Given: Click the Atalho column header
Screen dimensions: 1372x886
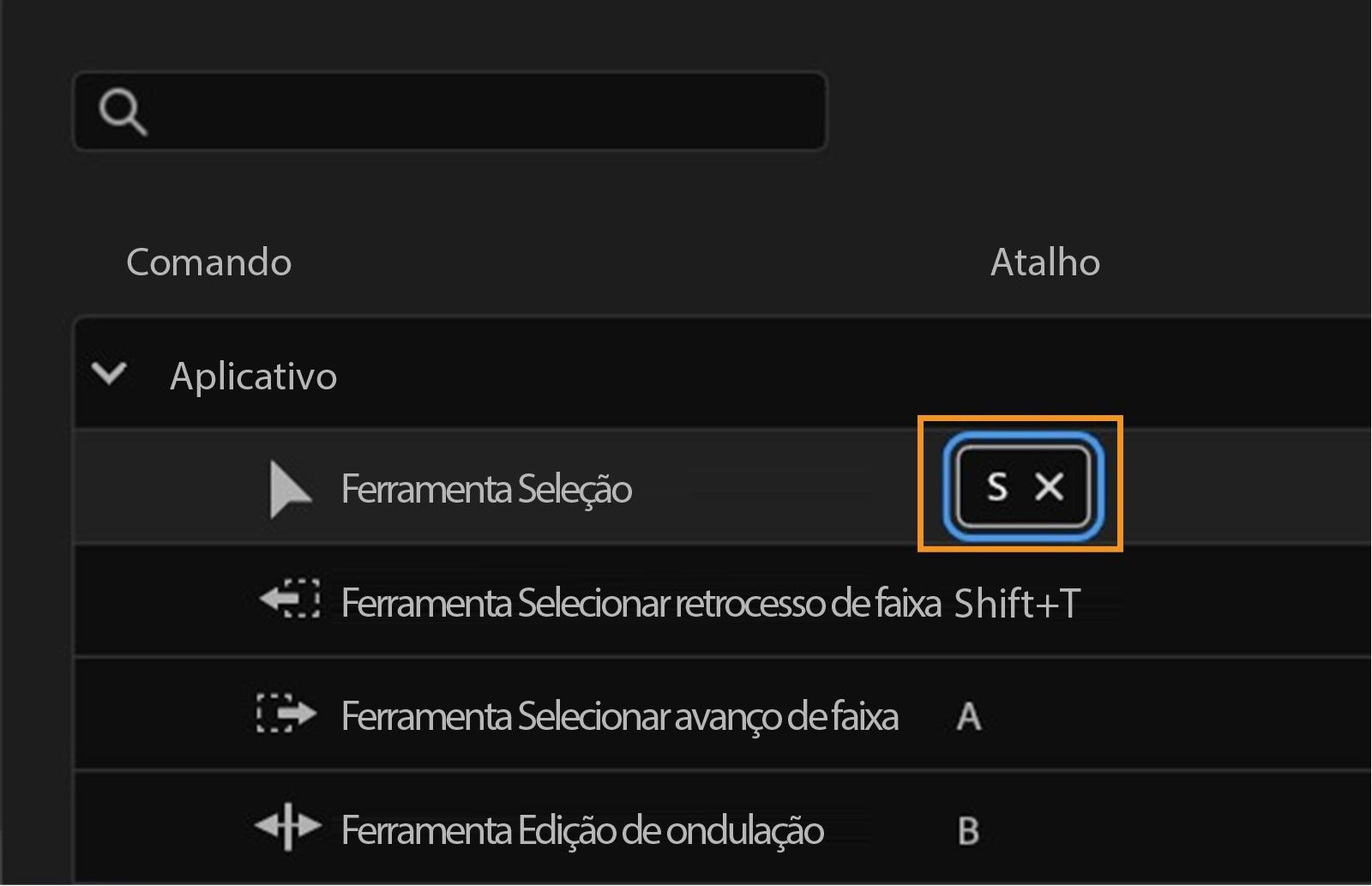Looking at the screenshot, I should click(1045, 262).
